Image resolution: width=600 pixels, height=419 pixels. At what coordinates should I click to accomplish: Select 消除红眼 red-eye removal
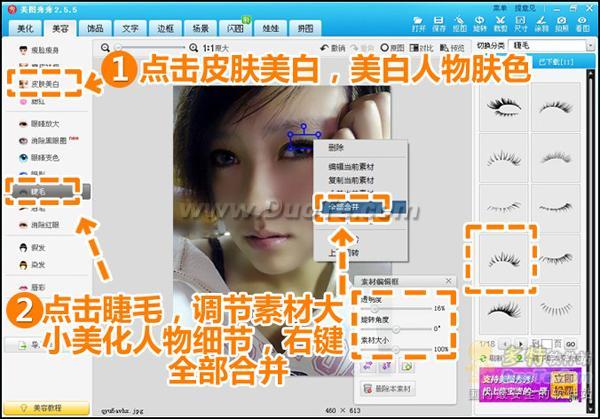(39, 225)
